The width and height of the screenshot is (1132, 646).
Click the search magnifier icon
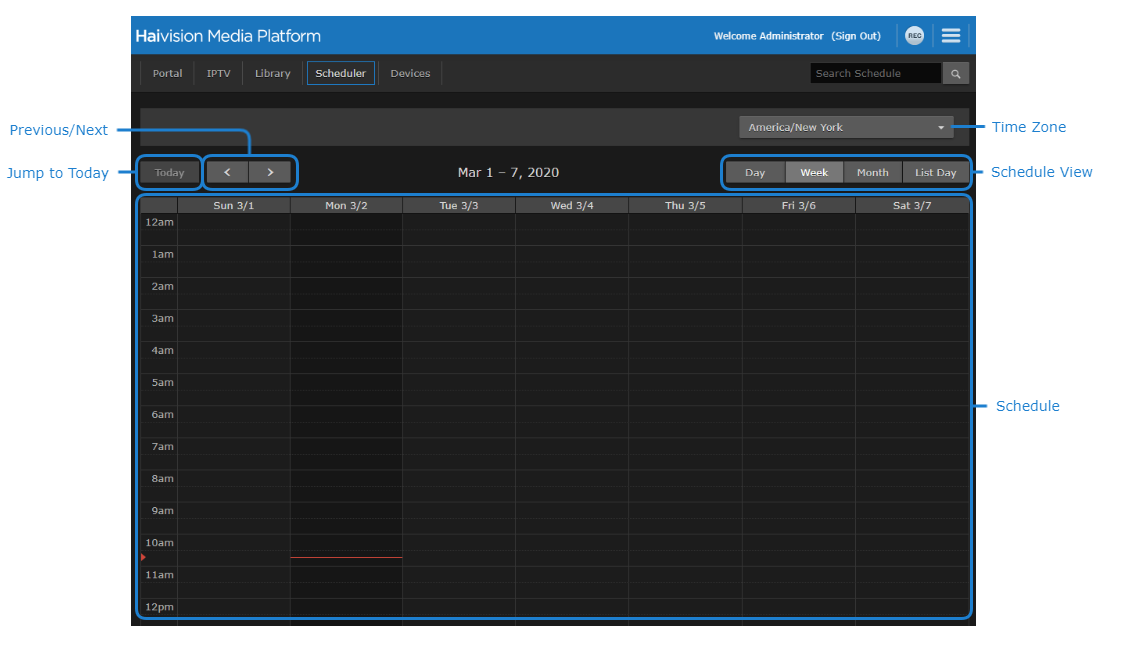[956, 74]
